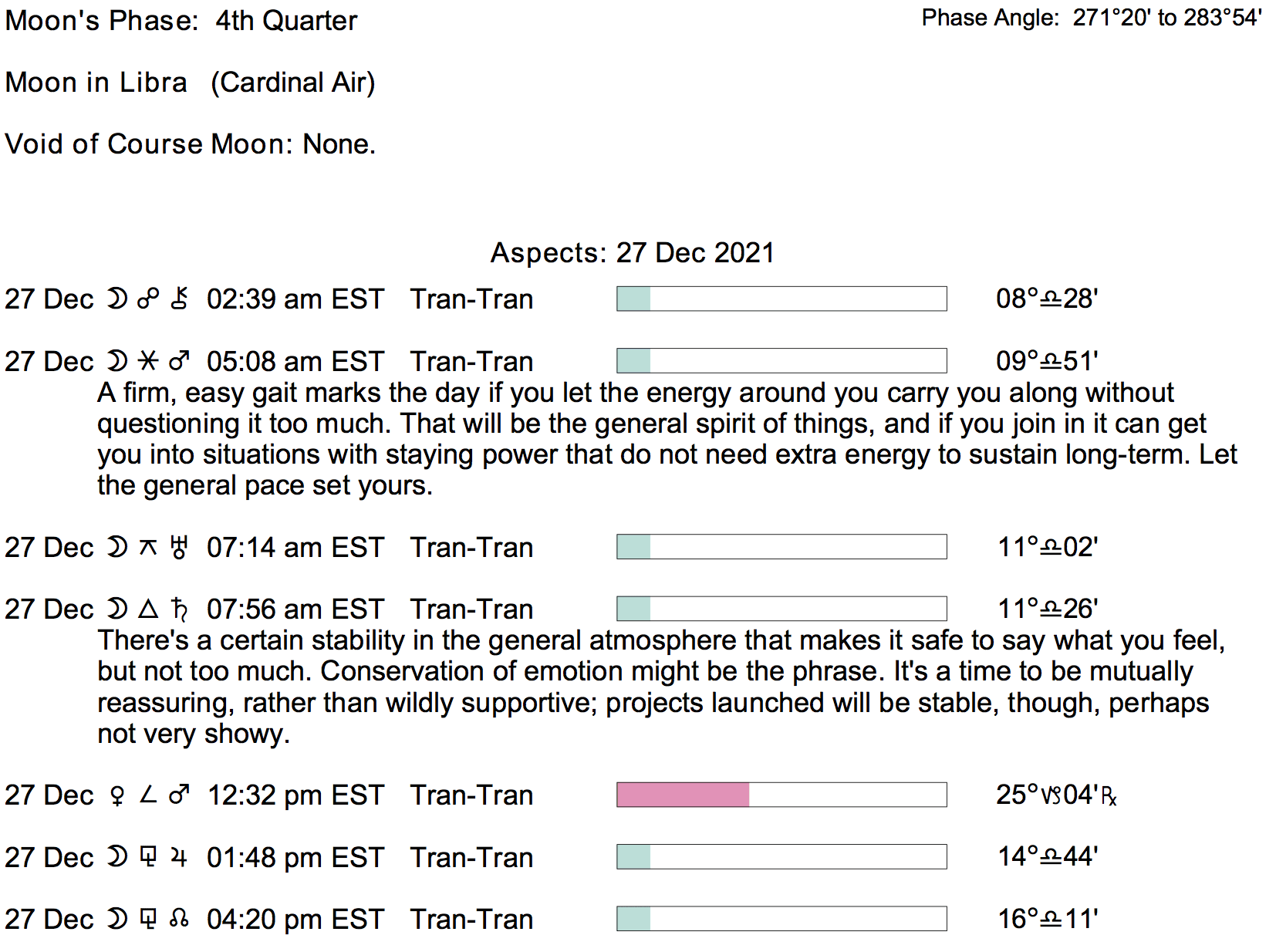Select the sextile star symbol at 05:08 am
The image size is (1276, 952).
tap(147, 361)
